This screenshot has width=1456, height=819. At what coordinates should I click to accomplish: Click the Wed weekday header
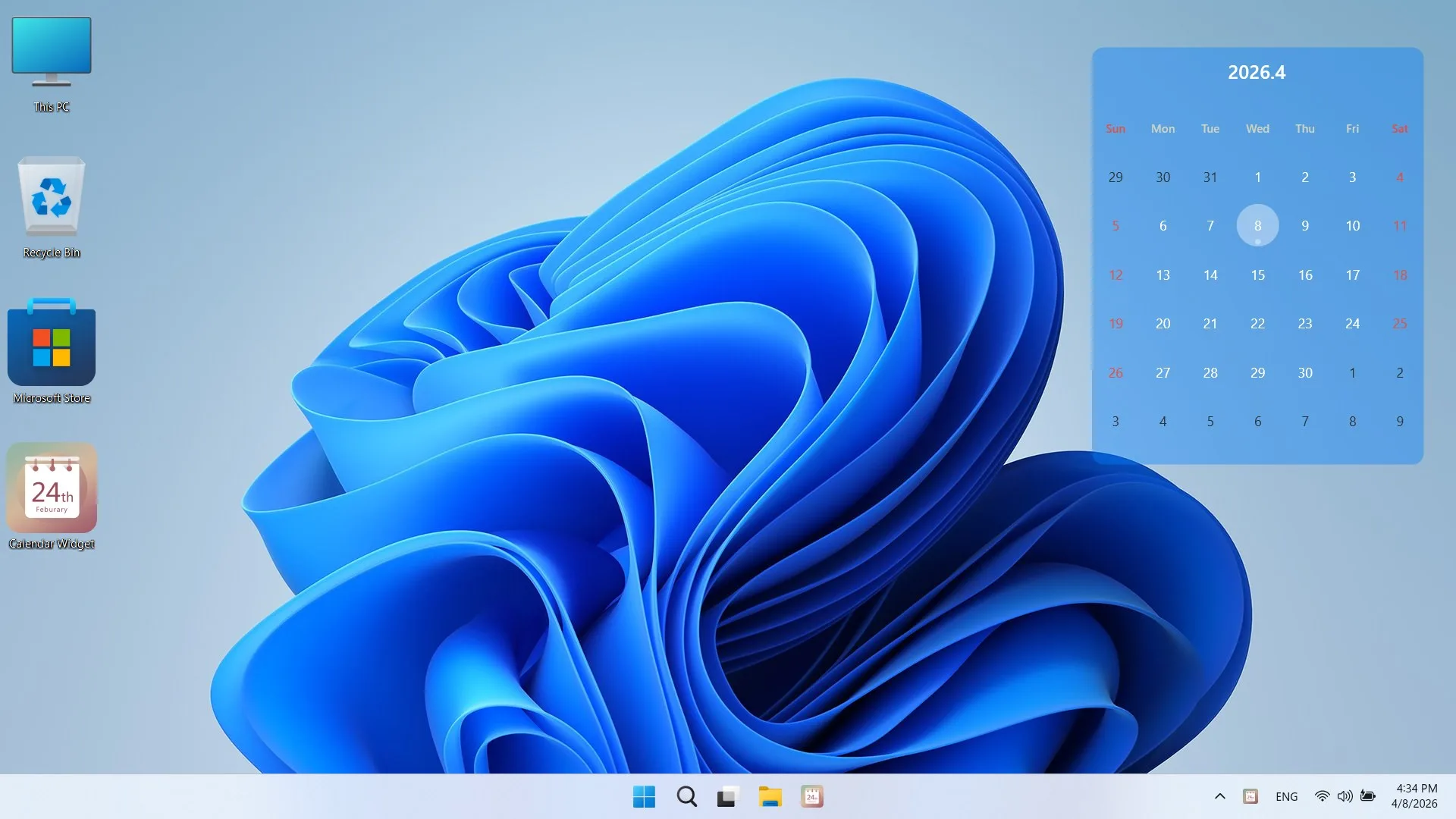tap(1257, 128)
